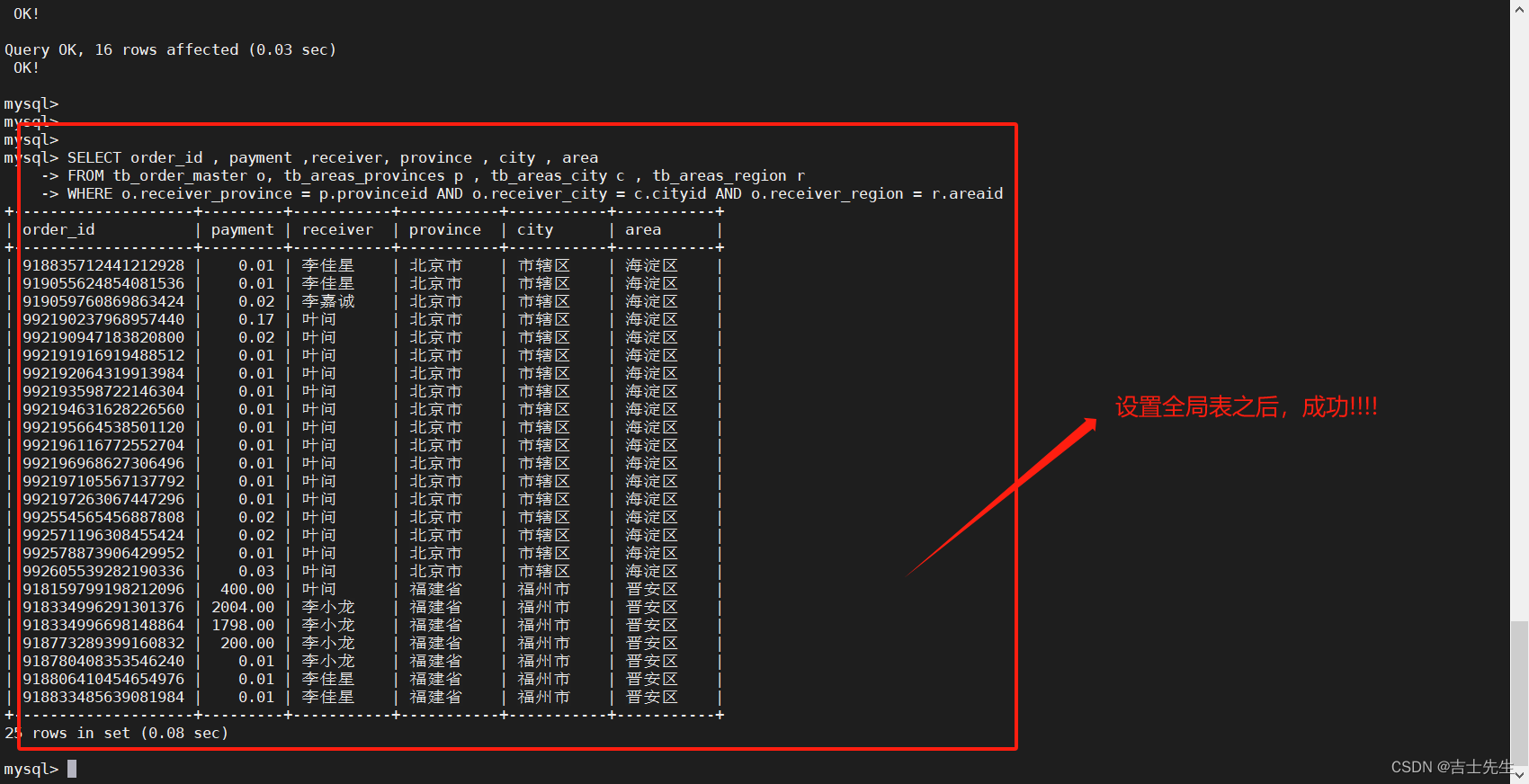Image resolution: width=1529 pixels, height=784 pixels.
Task: Click scrollbar up arrow at top
Action: 1519,7
